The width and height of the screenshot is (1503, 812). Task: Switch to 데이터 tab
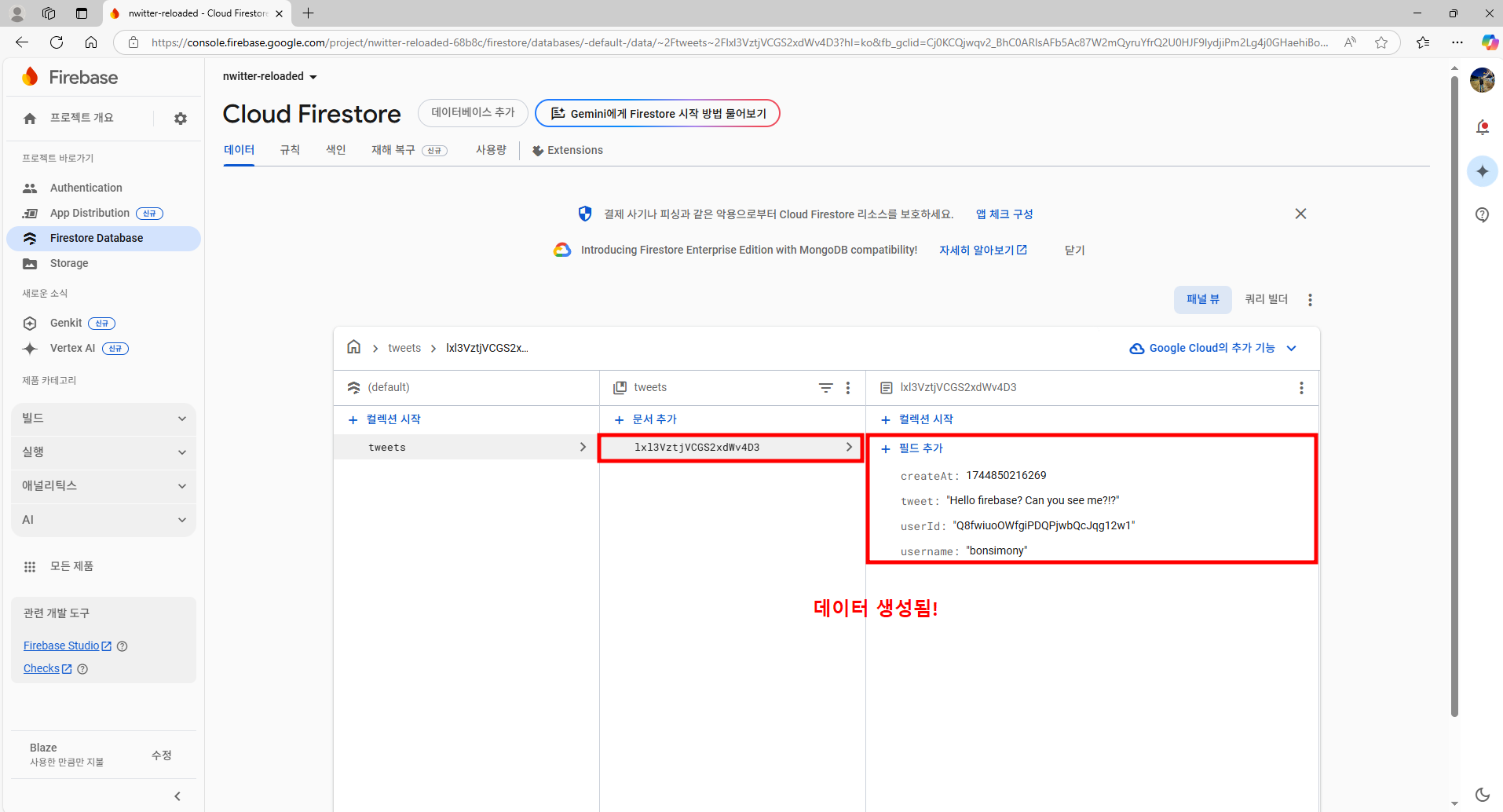pyautogui.click(x=239, y=150)
